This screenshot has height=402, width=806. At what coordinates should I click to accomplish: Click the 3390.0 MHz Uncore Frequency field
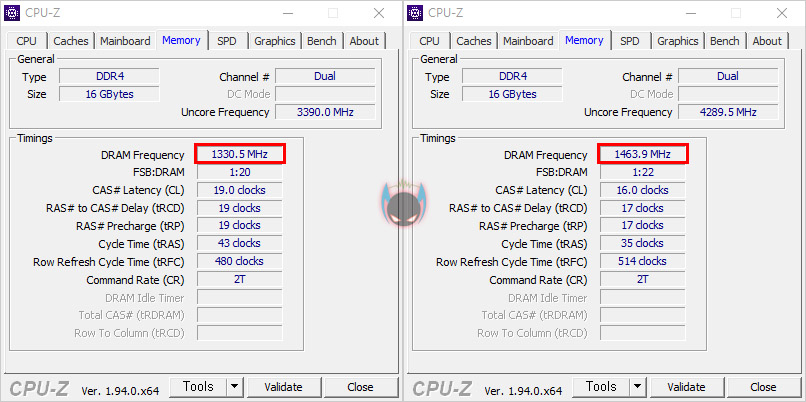325,112
